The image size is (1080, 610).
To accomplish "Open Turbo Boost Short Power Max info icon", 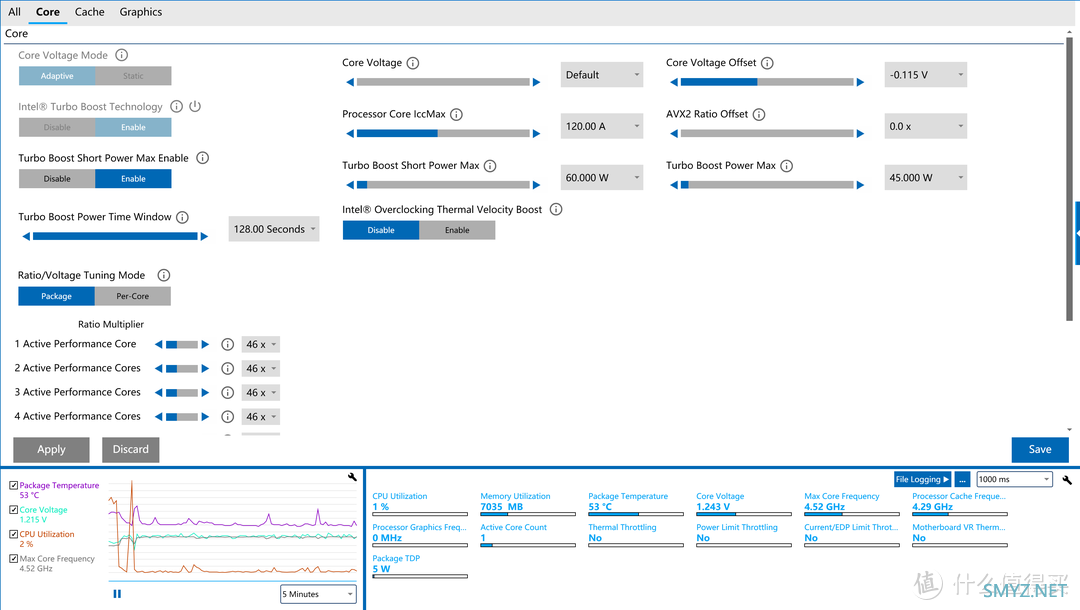I will tap(490, 166).
